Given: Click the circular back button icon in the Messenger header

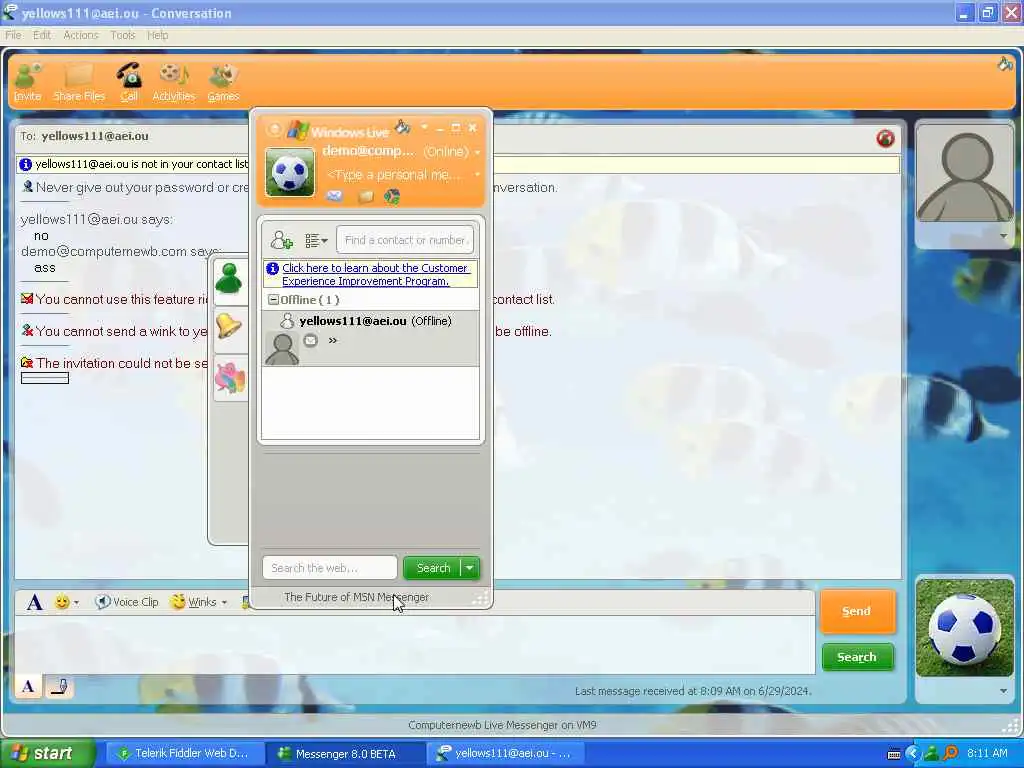Looking at the screenshot, I should point(274,129).
